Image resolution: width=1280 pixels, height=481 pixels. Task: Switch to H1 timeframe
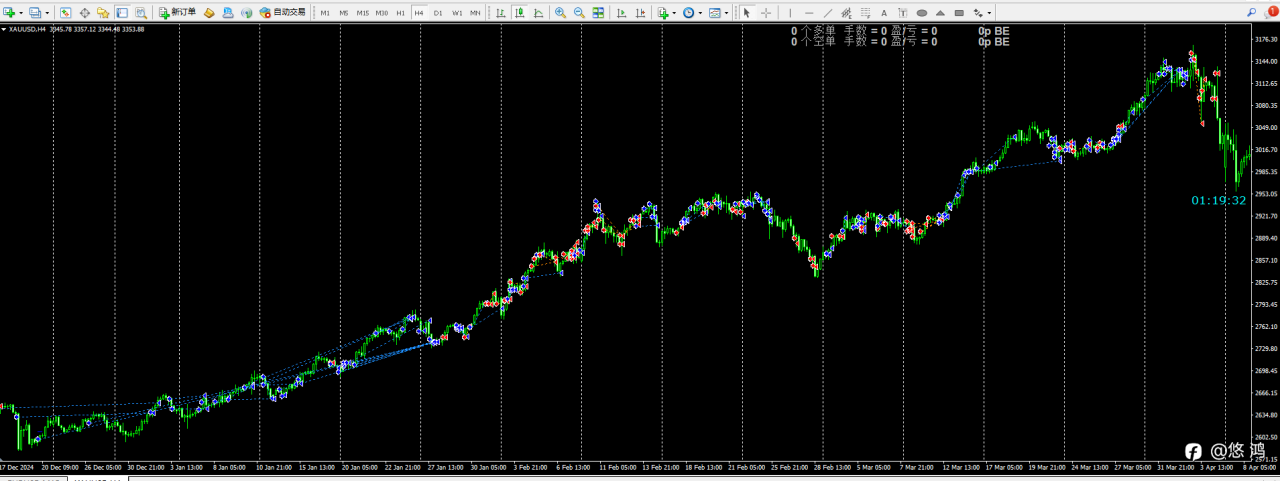[x=400, y=13]
